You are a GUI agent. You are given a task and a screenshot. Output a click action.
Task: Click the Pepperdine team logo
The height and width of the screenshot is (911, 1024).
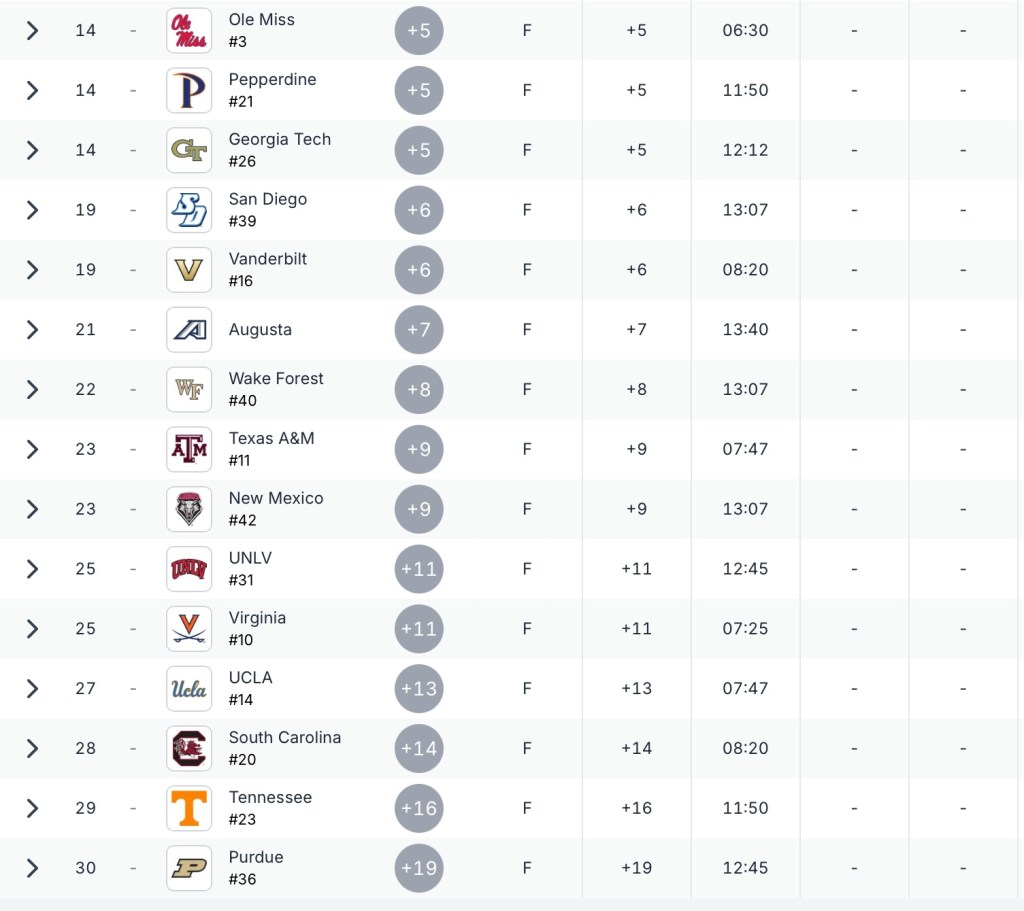[x=189, y=90]
